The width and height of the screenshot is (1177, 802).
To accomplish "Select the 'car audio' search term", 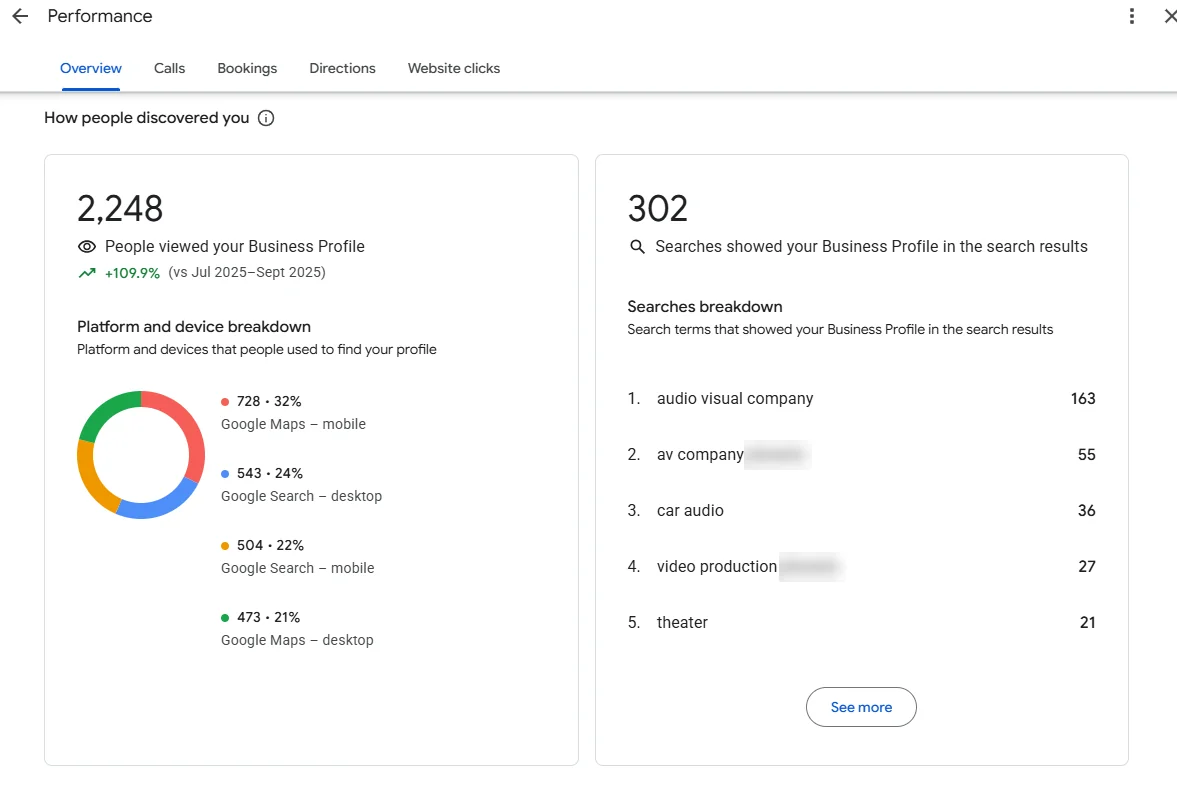I will (x=690, y=511).
